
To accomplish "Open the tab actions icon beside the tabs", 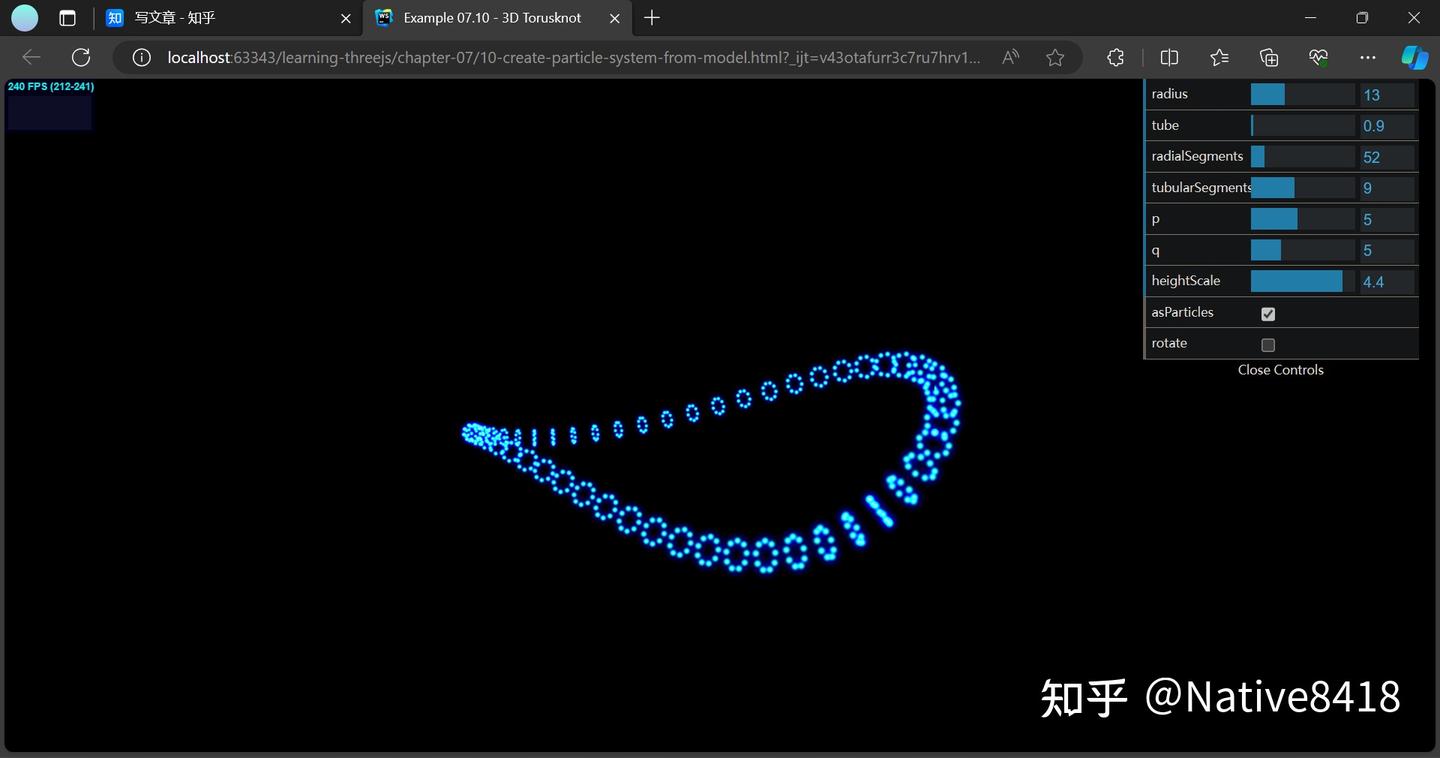I will [66, 17].
